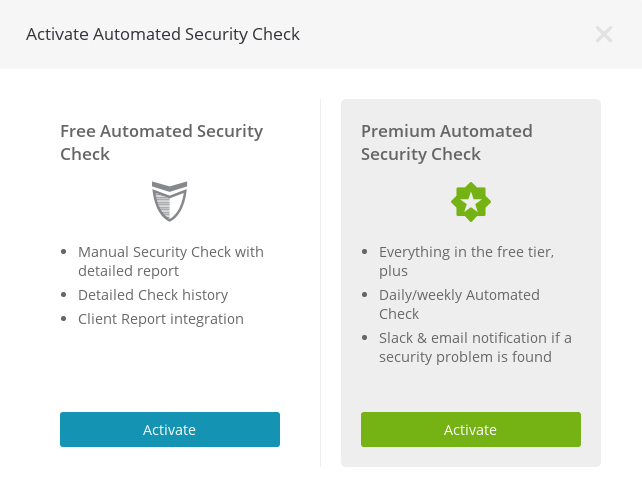642x496 pixels.
Task: Click the bullet dot beside Daily/weekly Automated Check
Action: tap(366, 296)
